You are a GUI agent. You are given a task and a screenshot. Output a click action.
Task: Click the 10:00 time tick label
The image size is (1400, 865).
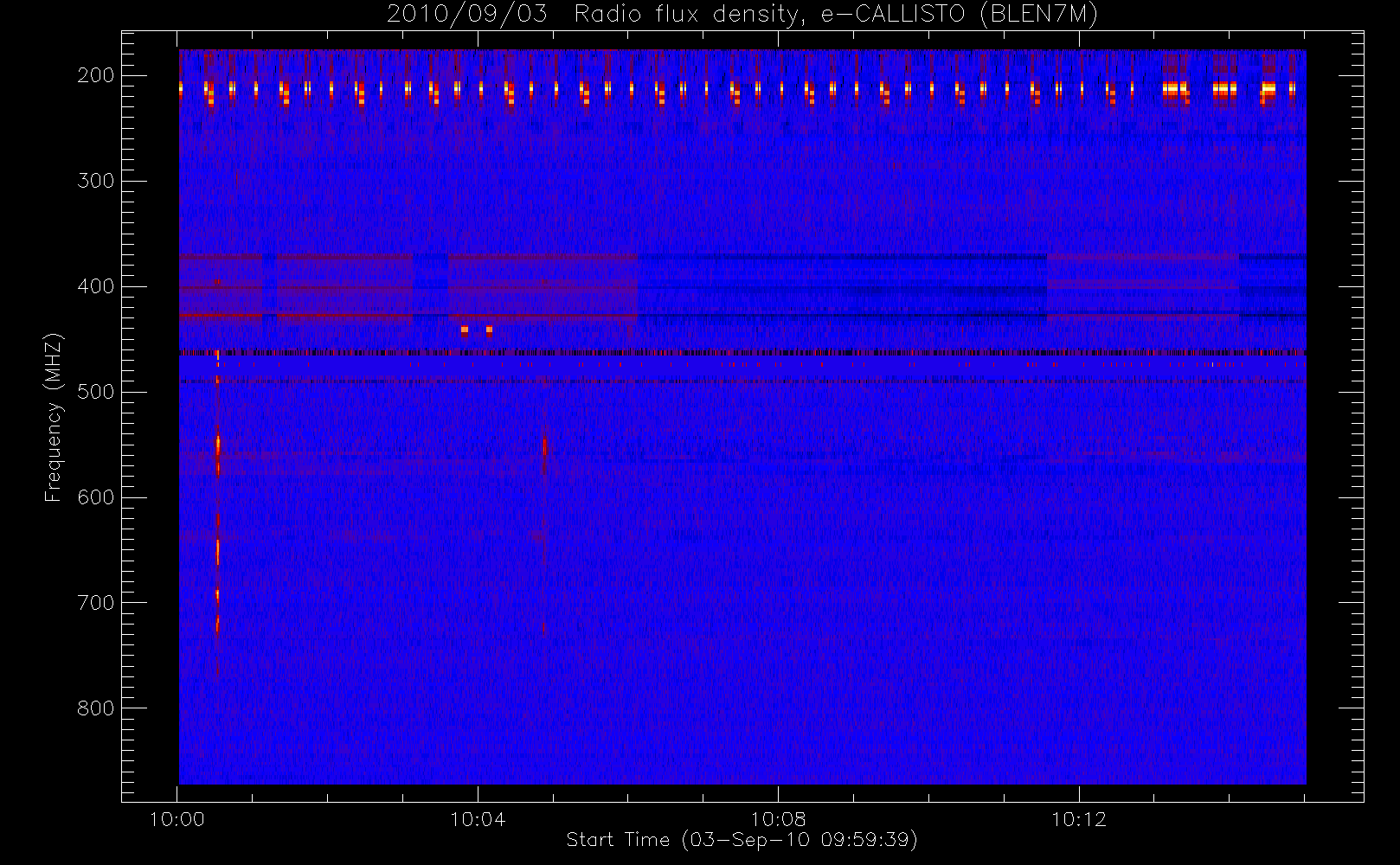tap(177, 819)
